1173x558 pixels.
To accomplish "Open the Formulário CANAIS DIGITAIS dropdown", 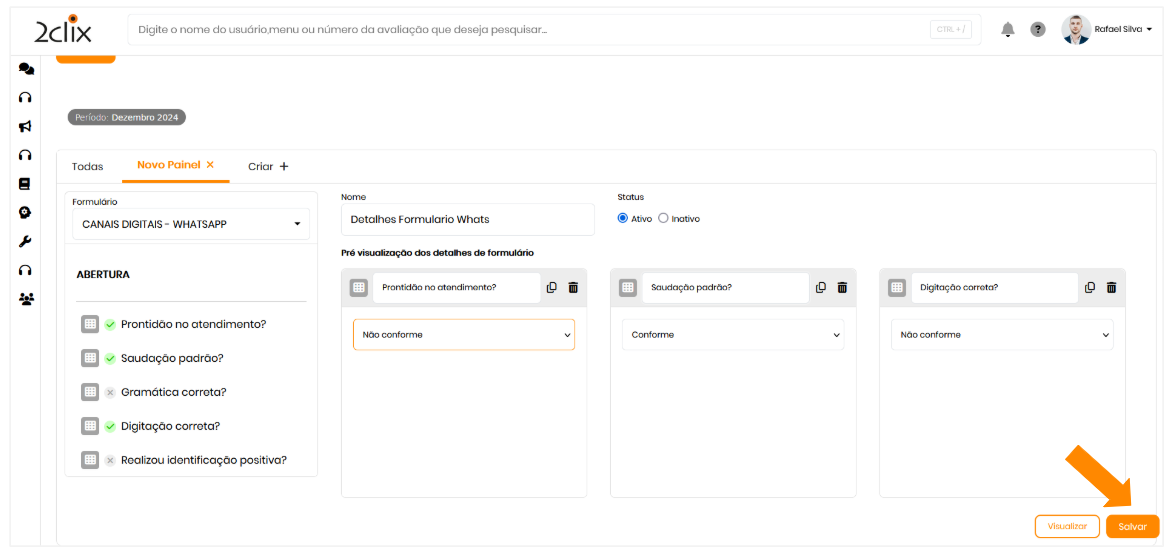I will coord(190,224).
